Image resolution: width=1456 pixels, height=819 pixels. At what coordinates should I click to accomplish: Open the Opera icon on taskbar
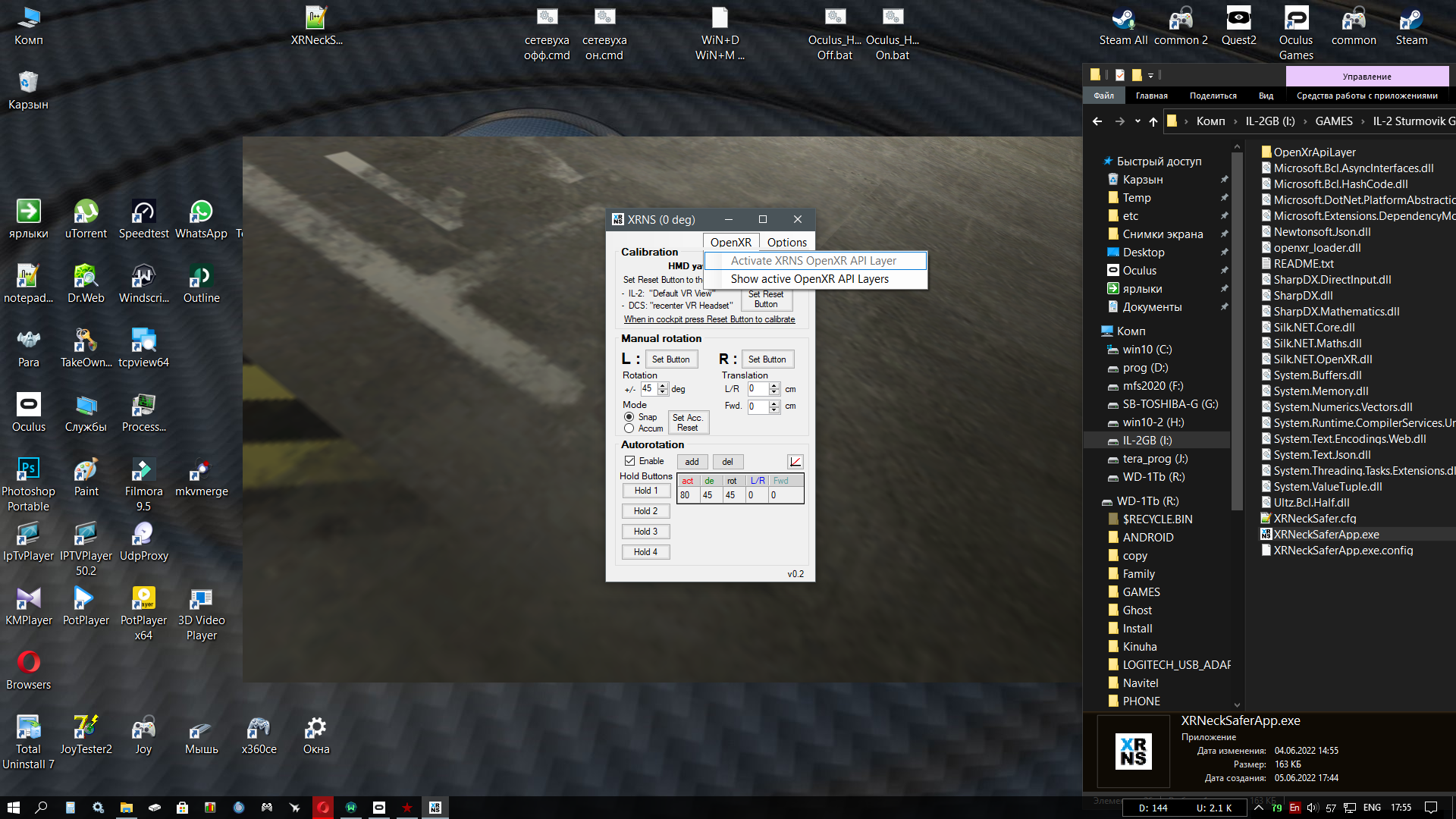[x=323, y=808]
